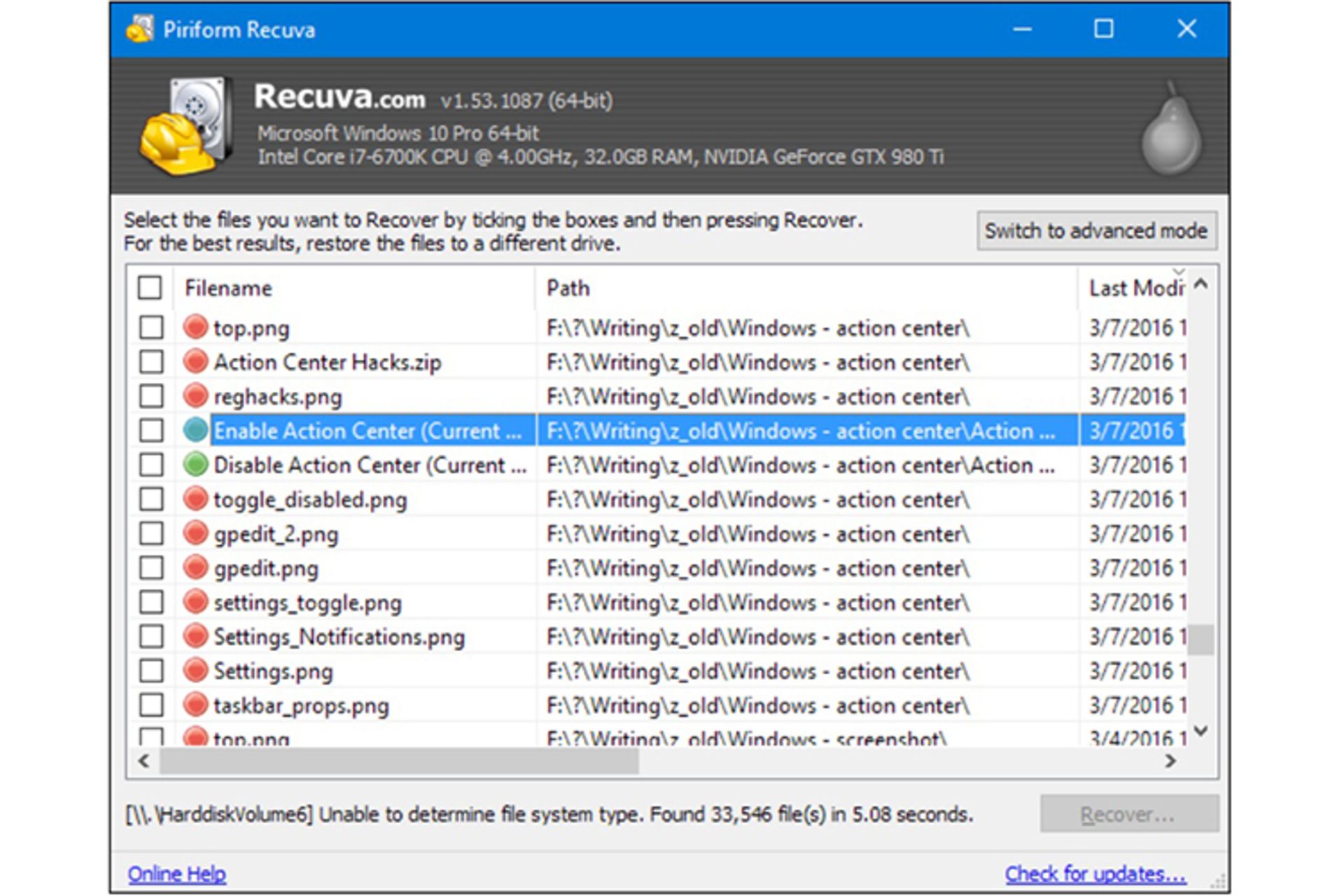
Task: Click the red status dot beside toggle_disabled.png
Action: pyautogui.click(x=195, y=498)
